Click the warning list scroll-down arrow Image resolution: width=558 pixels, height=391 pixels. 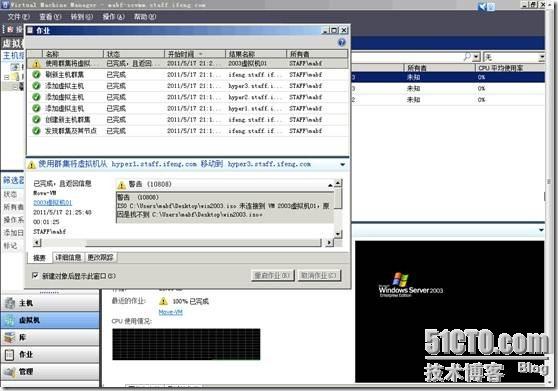pos(338,234)
